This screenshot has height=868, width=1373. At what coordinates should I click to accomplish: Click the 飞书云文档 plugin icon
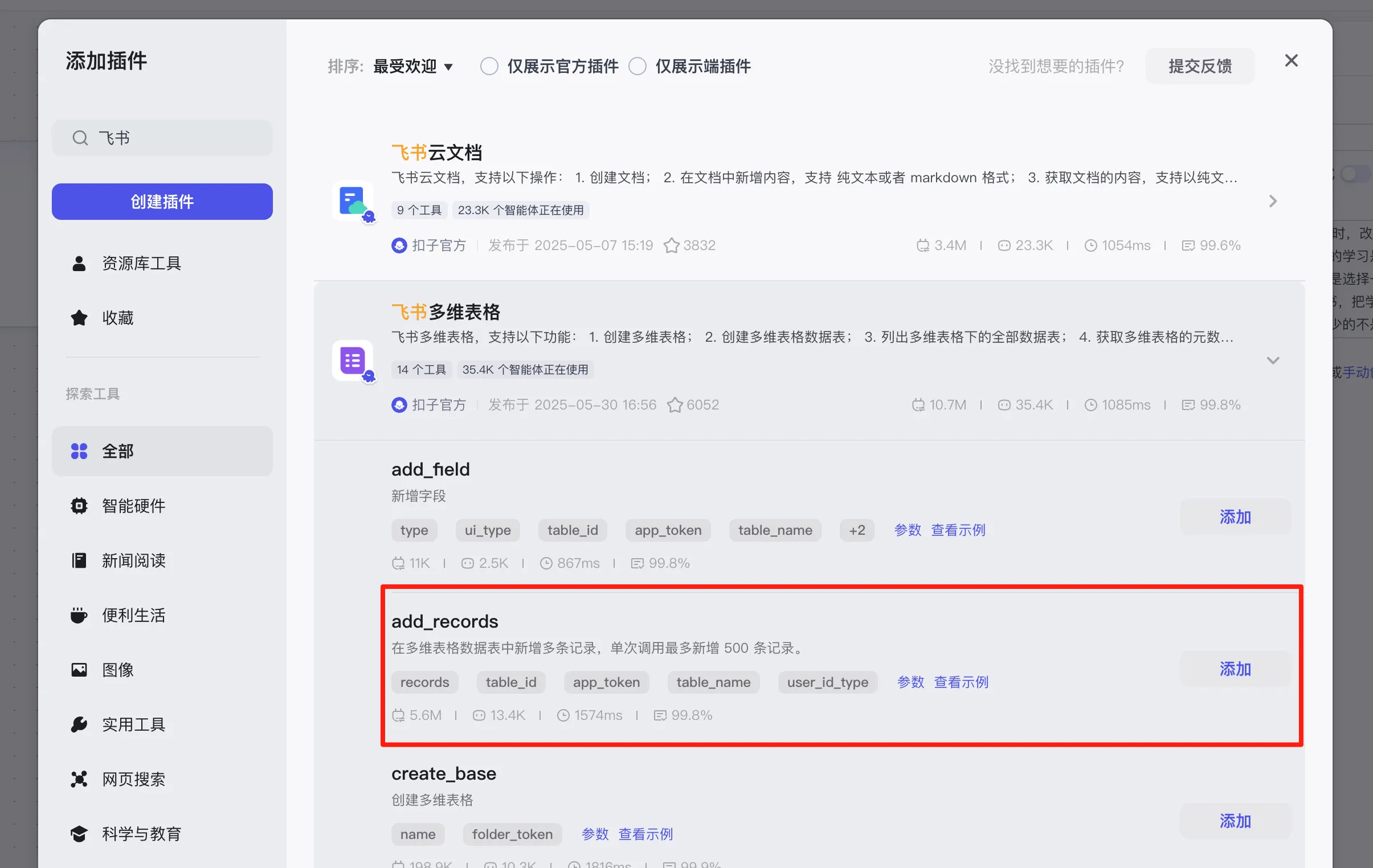(353, 201)
